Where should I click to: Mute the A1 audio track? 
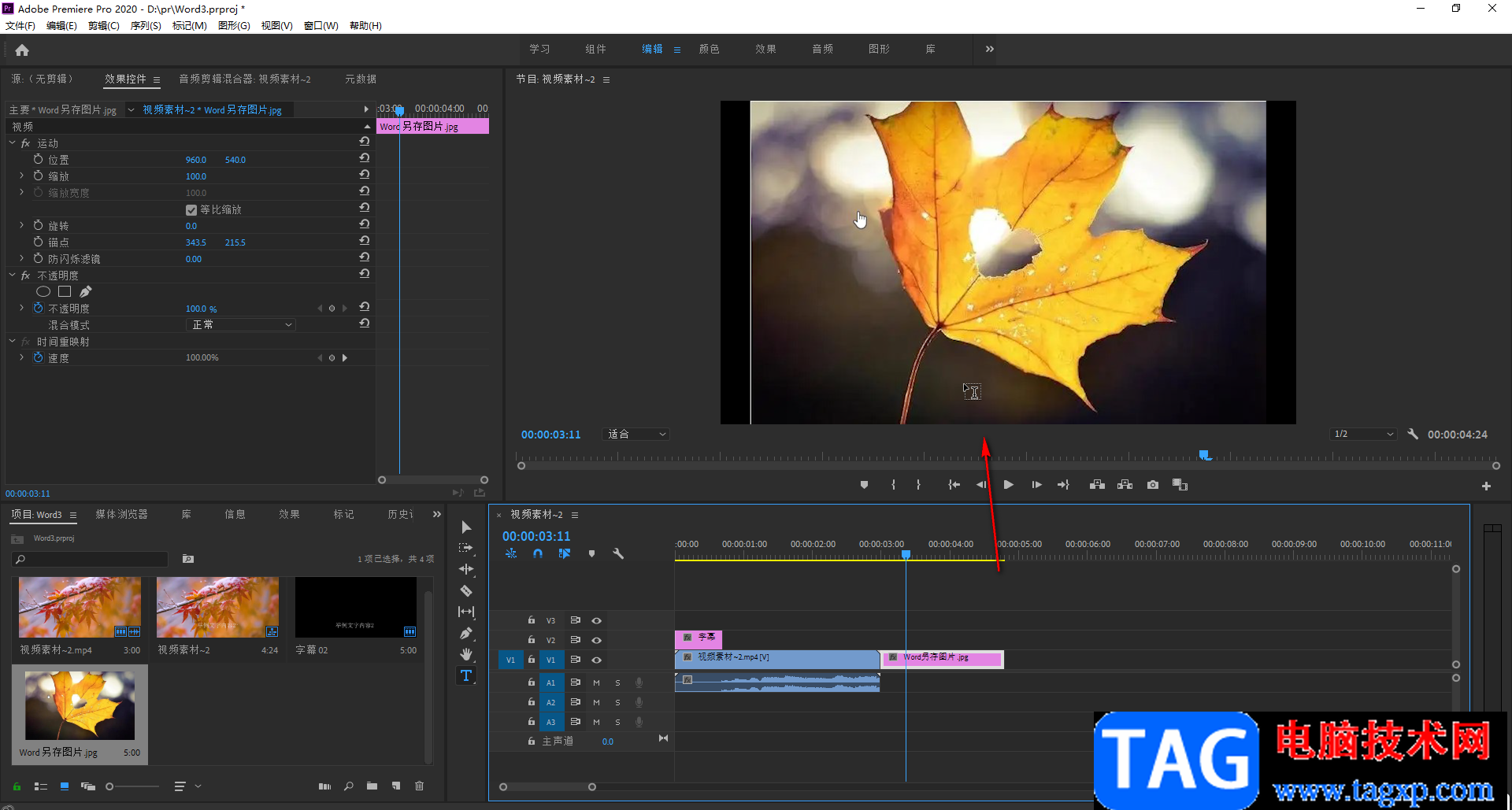pyautogui.click(x=596, y=682)
